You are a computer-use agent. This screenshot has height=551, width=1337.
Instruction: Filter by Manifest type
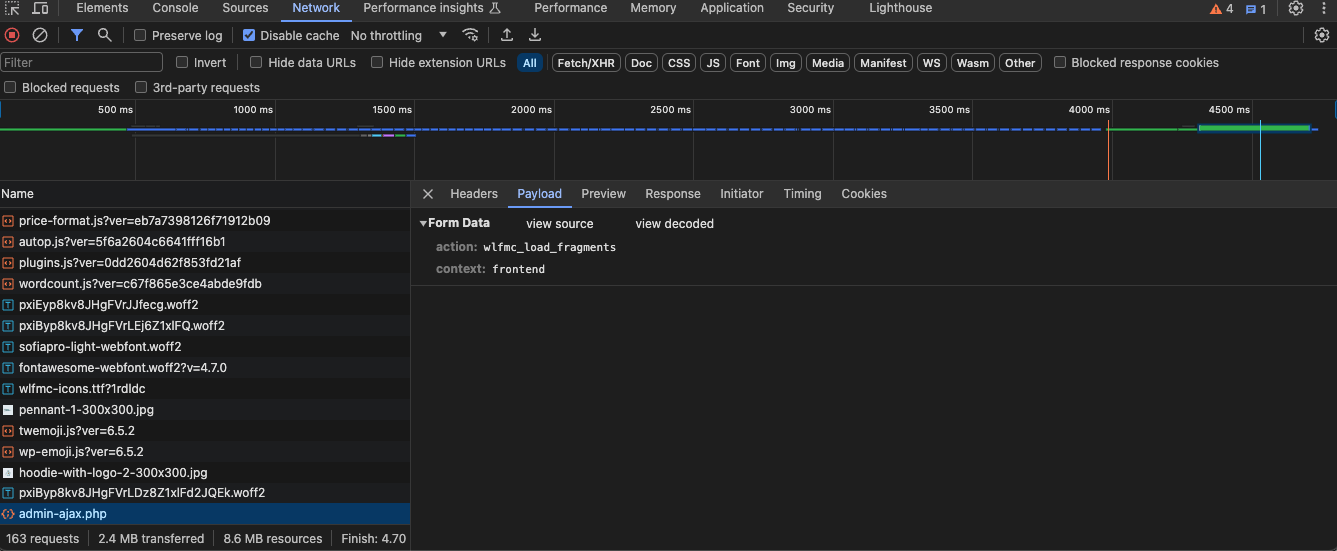point(883,63)
